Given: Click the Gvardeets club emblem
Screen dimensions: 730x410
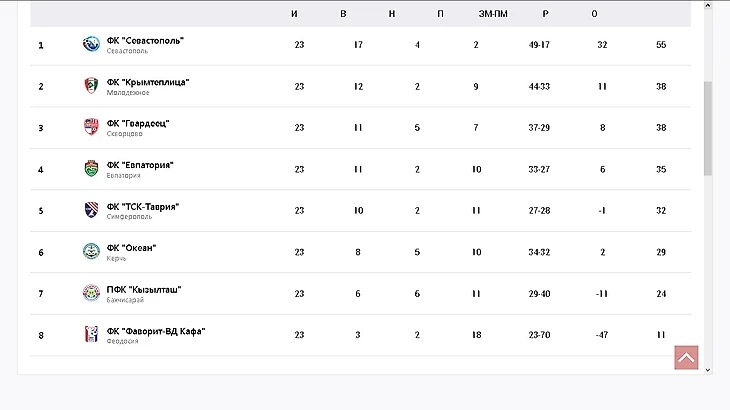Looking at the screenshot, I should pos(91,127).
